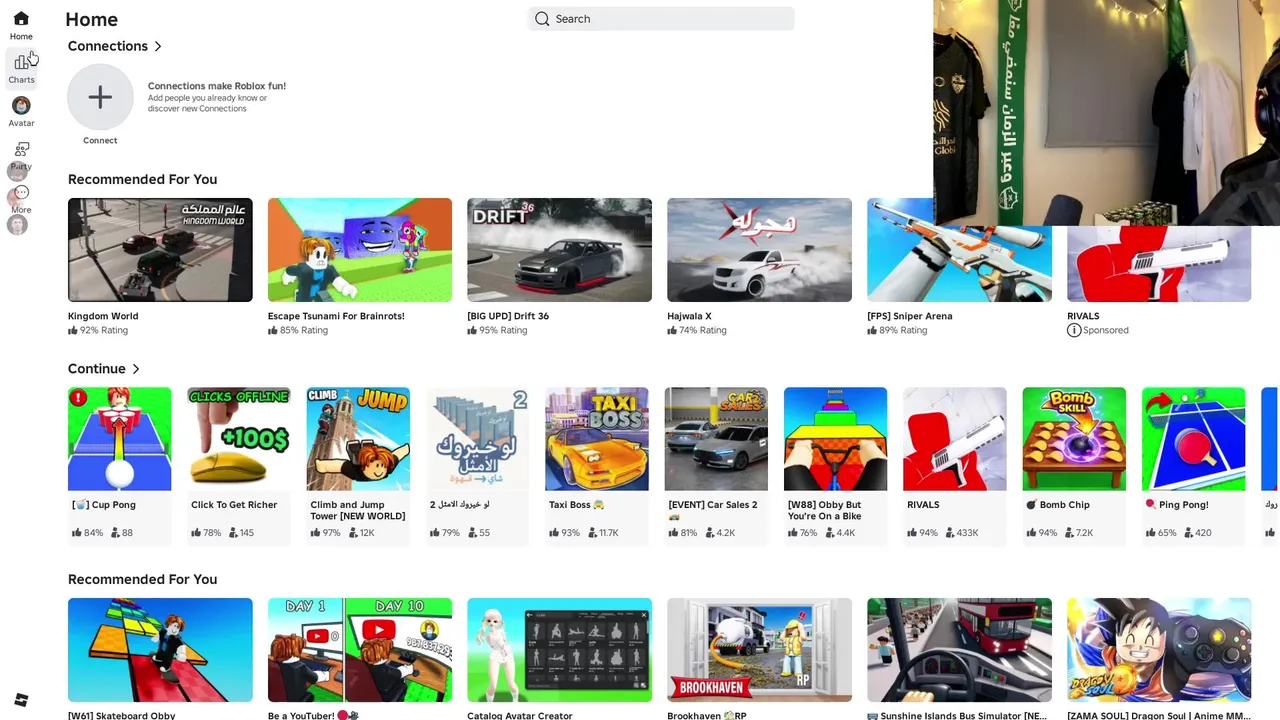Click 'Click To Get Richer' title text
This screenshot has height=720, width=1280.
(234, 505)
